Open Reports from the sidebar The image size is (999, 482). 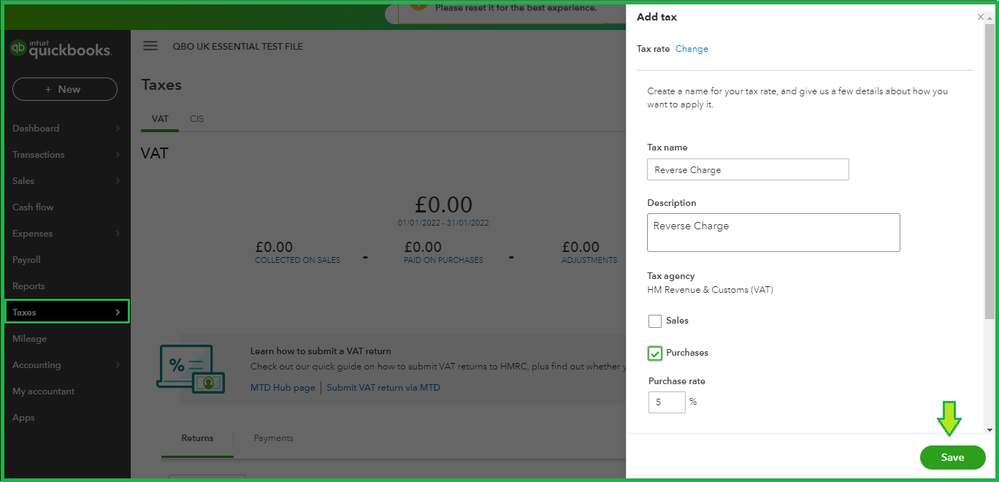click(29, 286)
